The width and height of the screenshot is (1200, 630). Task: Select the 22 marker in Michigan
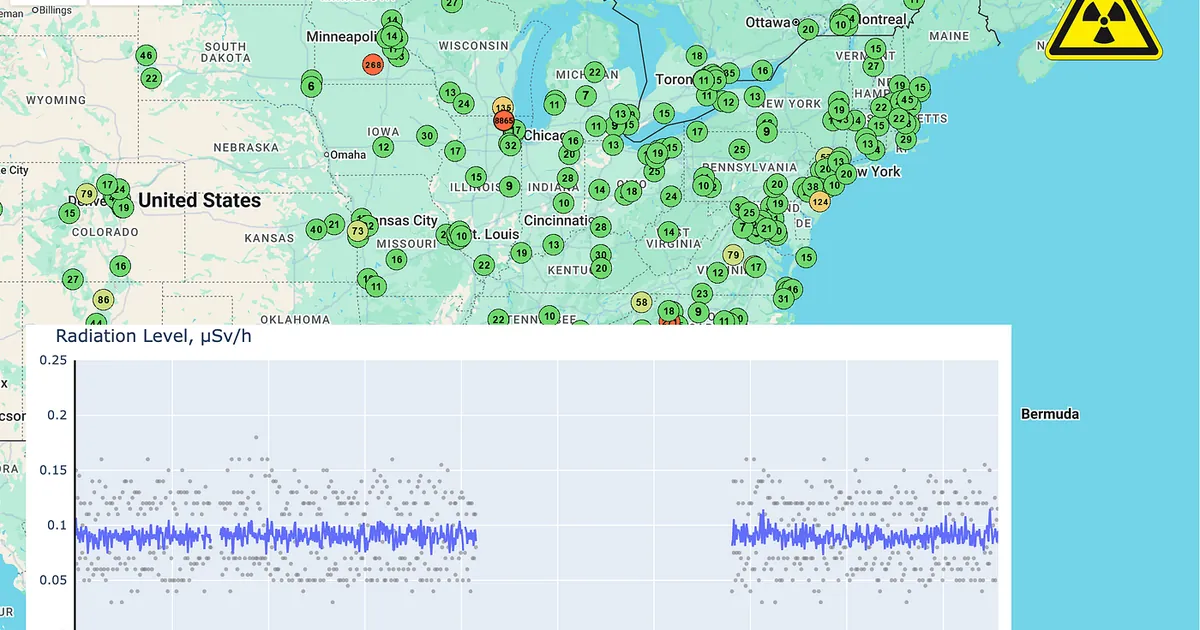tap(595, 72)
